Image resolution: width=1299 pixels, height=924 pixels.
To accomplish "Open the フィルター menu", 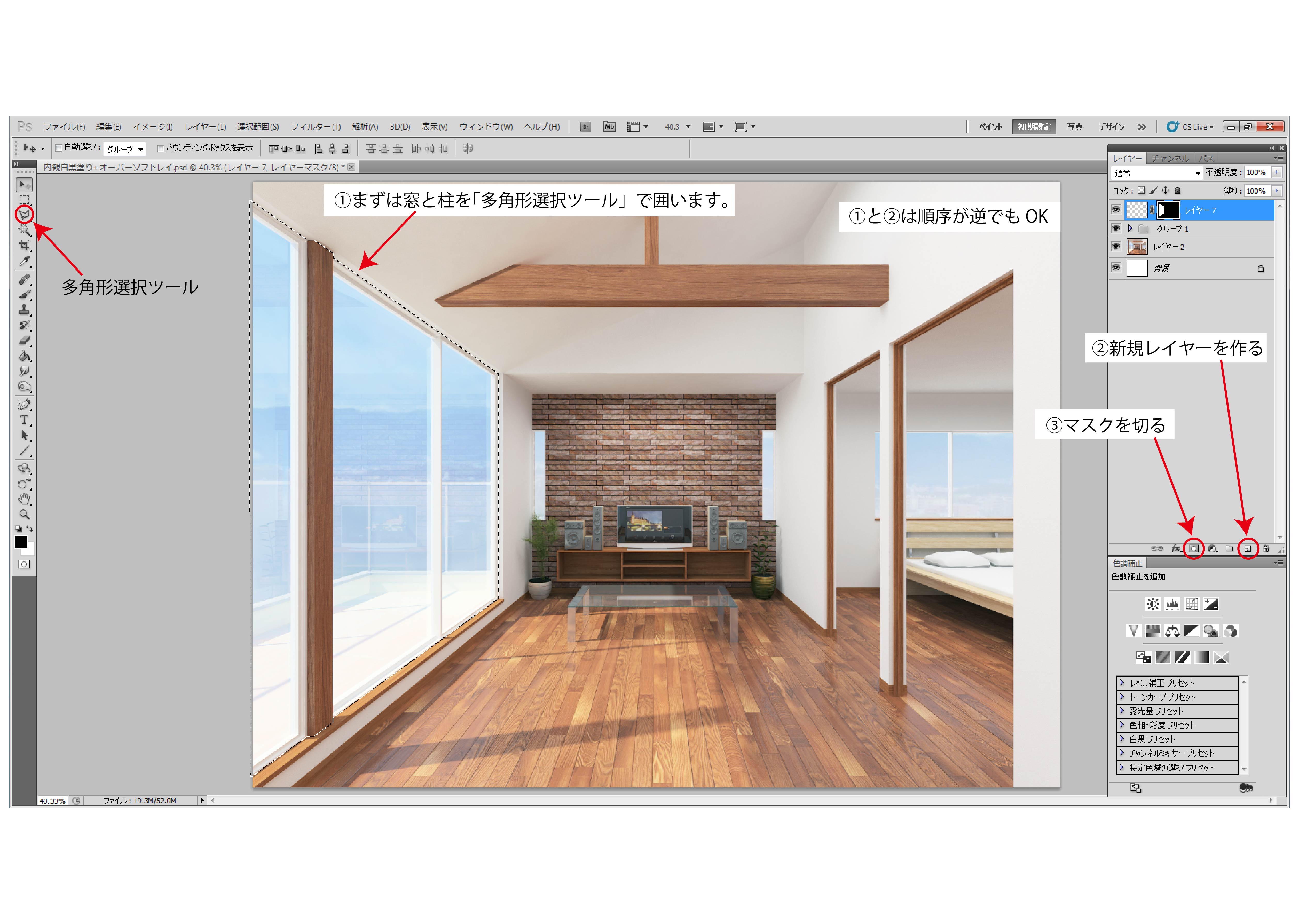I will point(315,127).
